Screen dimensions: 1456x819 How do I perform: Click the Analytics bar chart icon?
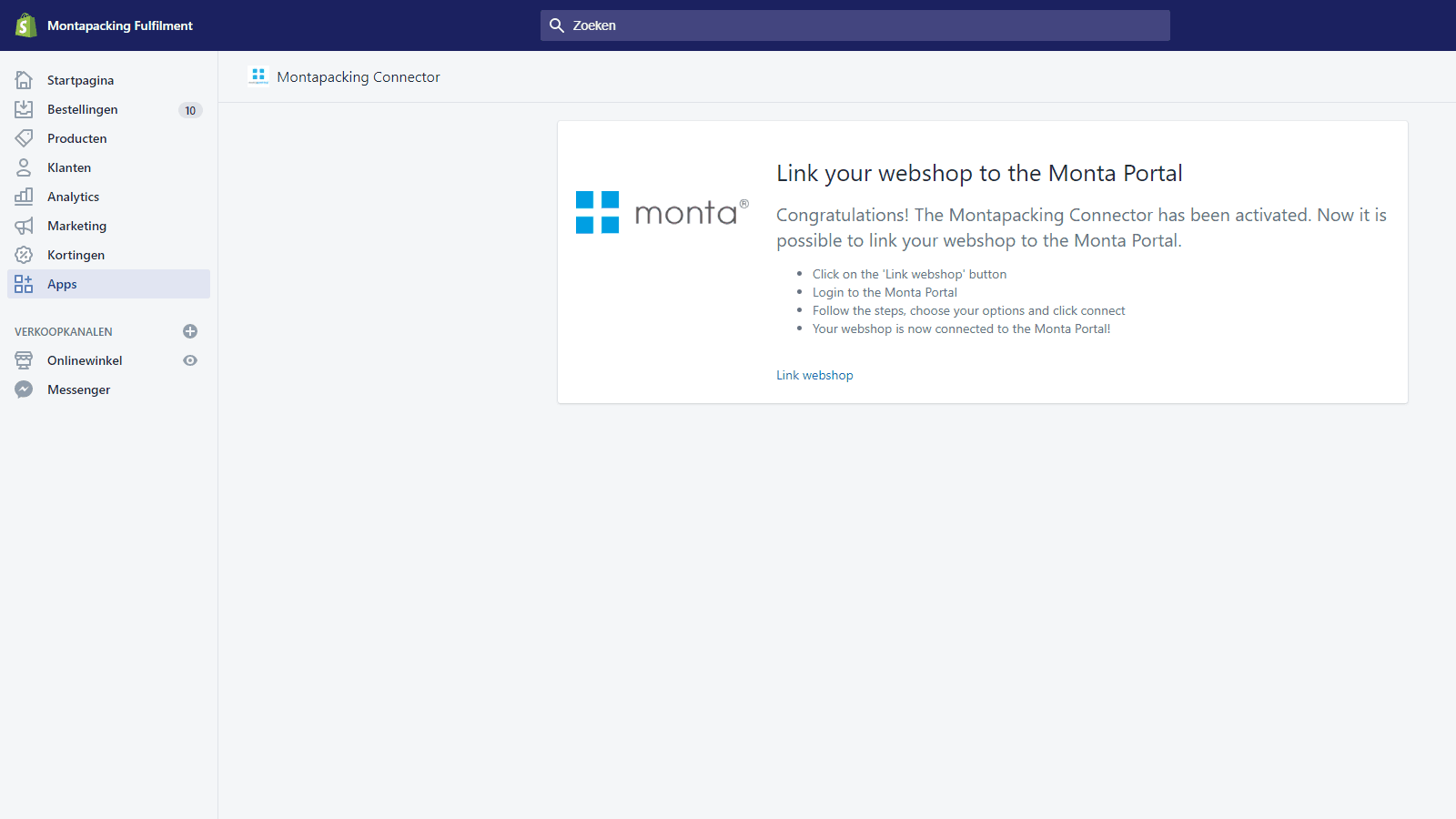pos(24,197)
